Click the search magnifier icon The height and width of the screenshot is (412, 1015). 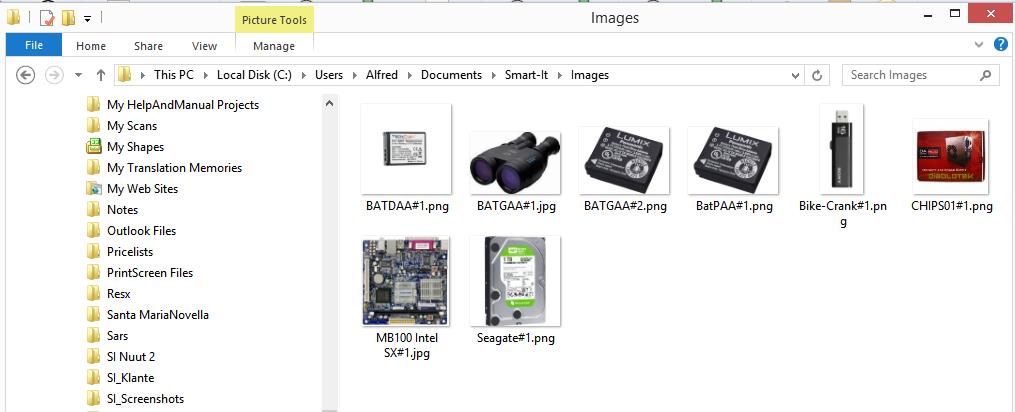point(985,75)
